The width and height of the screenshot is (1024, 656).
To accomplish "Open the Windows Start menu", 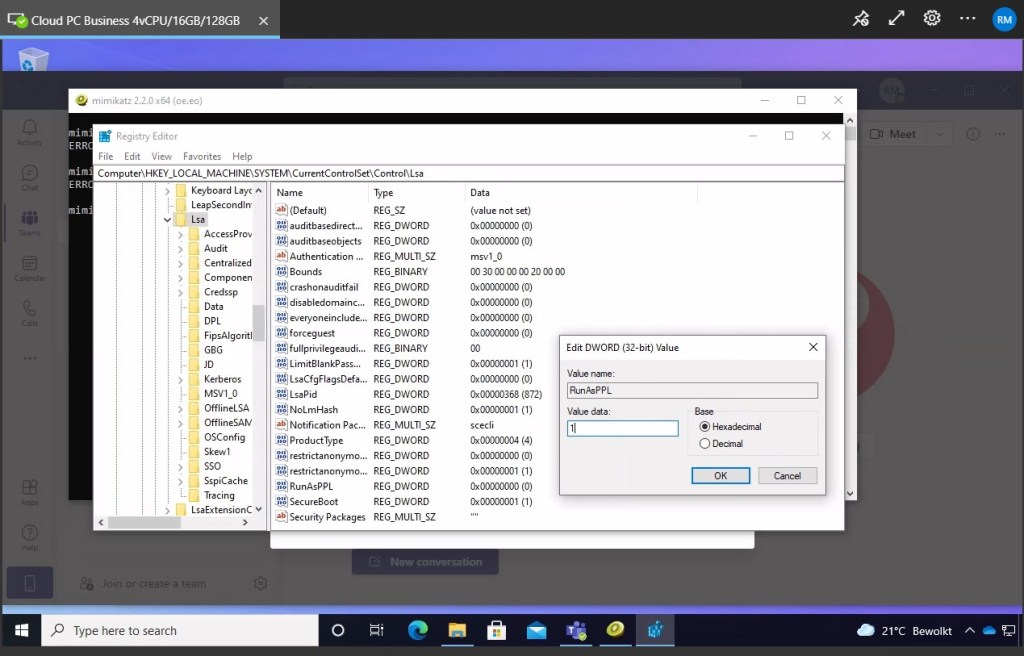I will [x=22, y=631].
